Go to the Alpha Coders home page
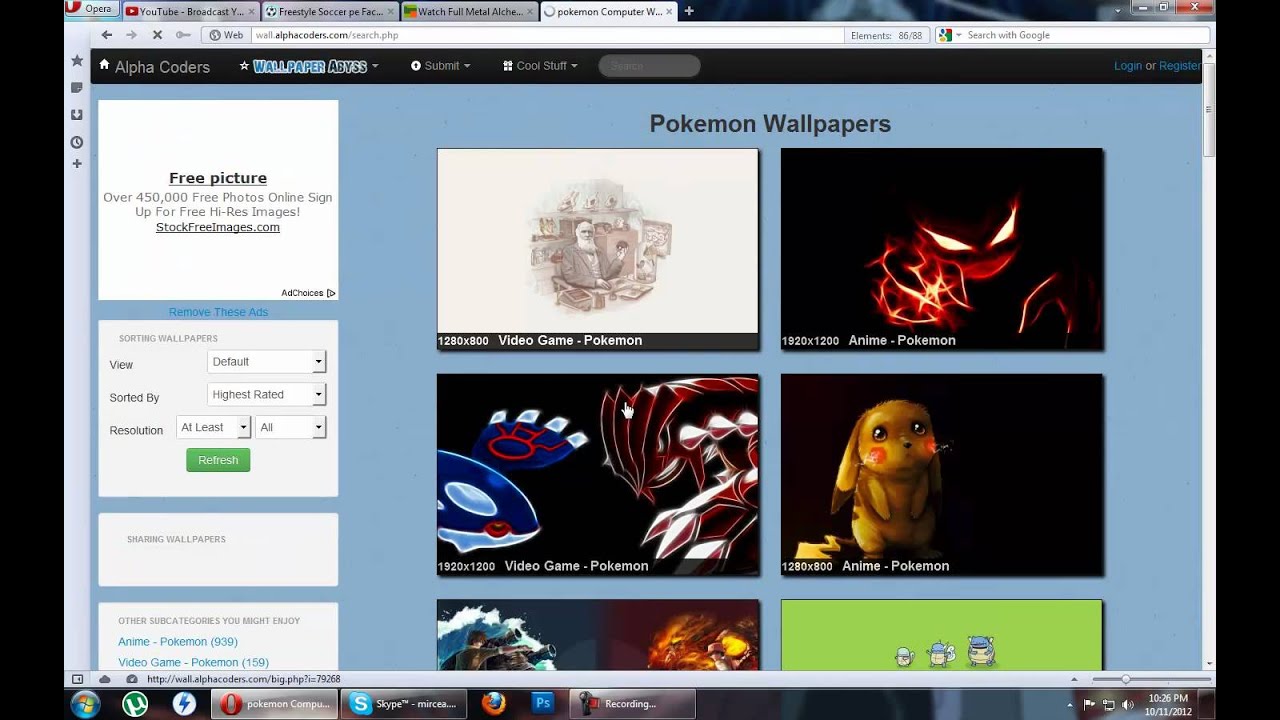Image resolution: width=1280 pixels, height=720 pixels. pyautogui.click(x=162, y=67)
